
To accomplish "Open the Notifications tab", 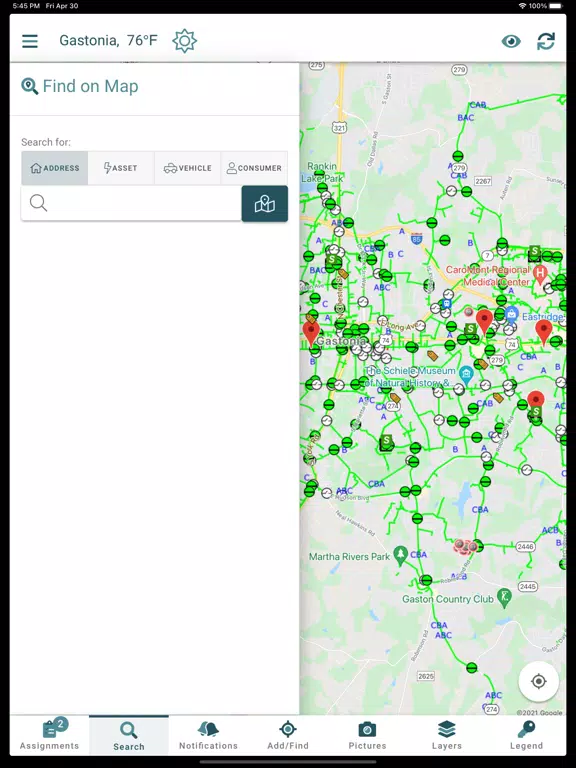I will 208,736.
